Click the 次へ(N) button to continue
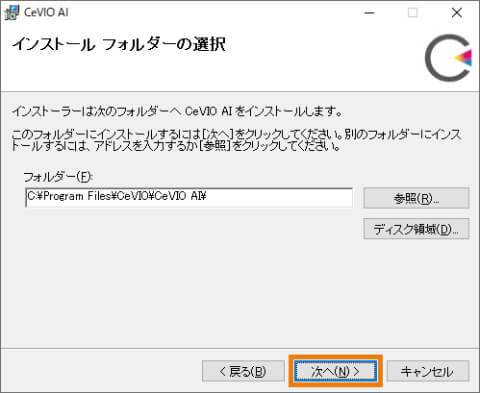 coord(335,371)
